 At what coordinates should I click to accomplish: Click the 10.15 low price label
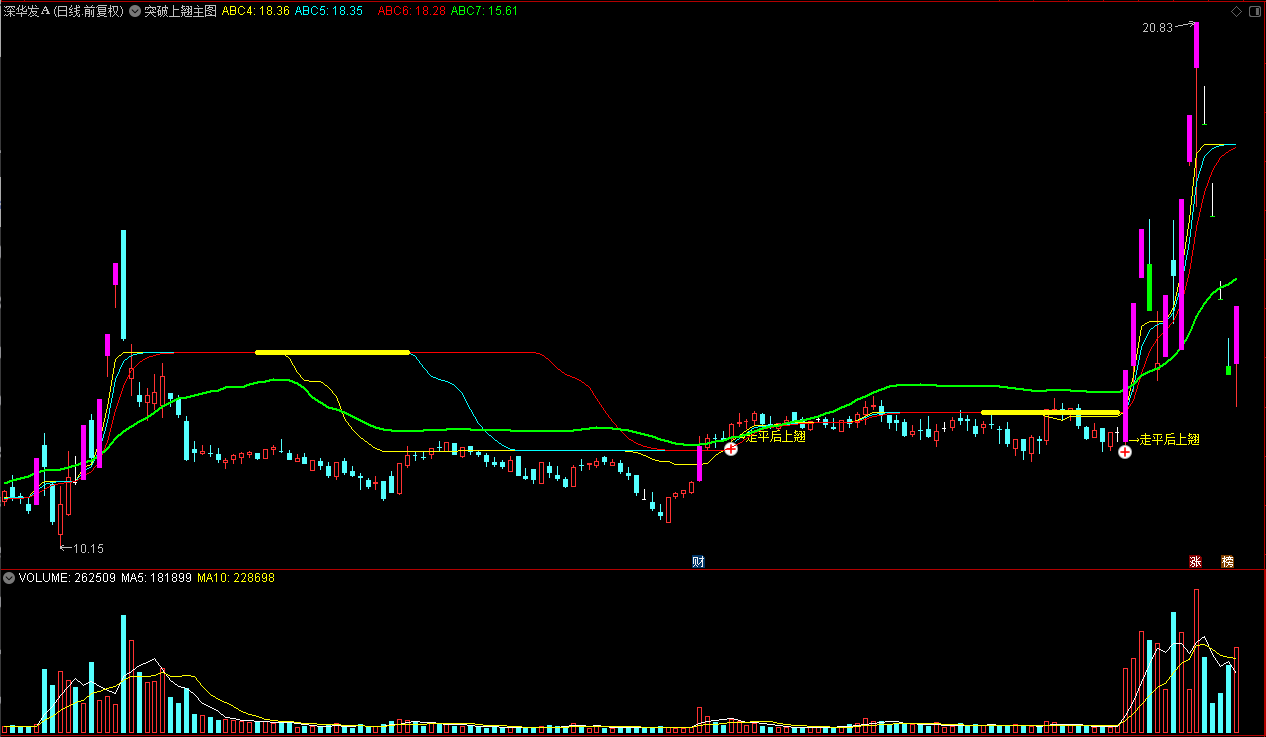(89, 548)
